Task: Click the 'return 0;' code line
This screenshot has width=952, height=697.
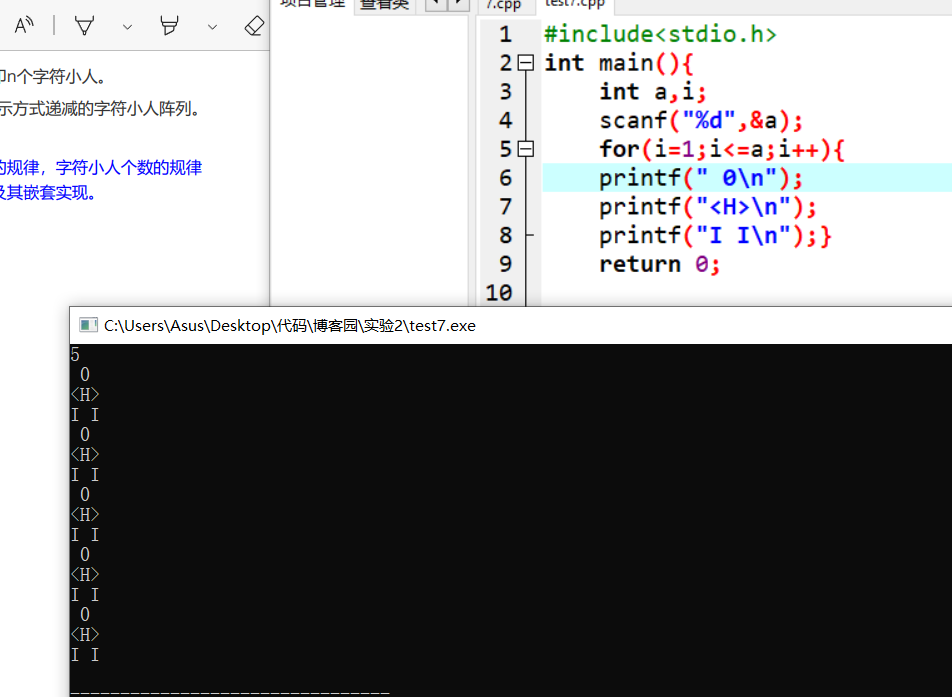Action: coord(660,264)
